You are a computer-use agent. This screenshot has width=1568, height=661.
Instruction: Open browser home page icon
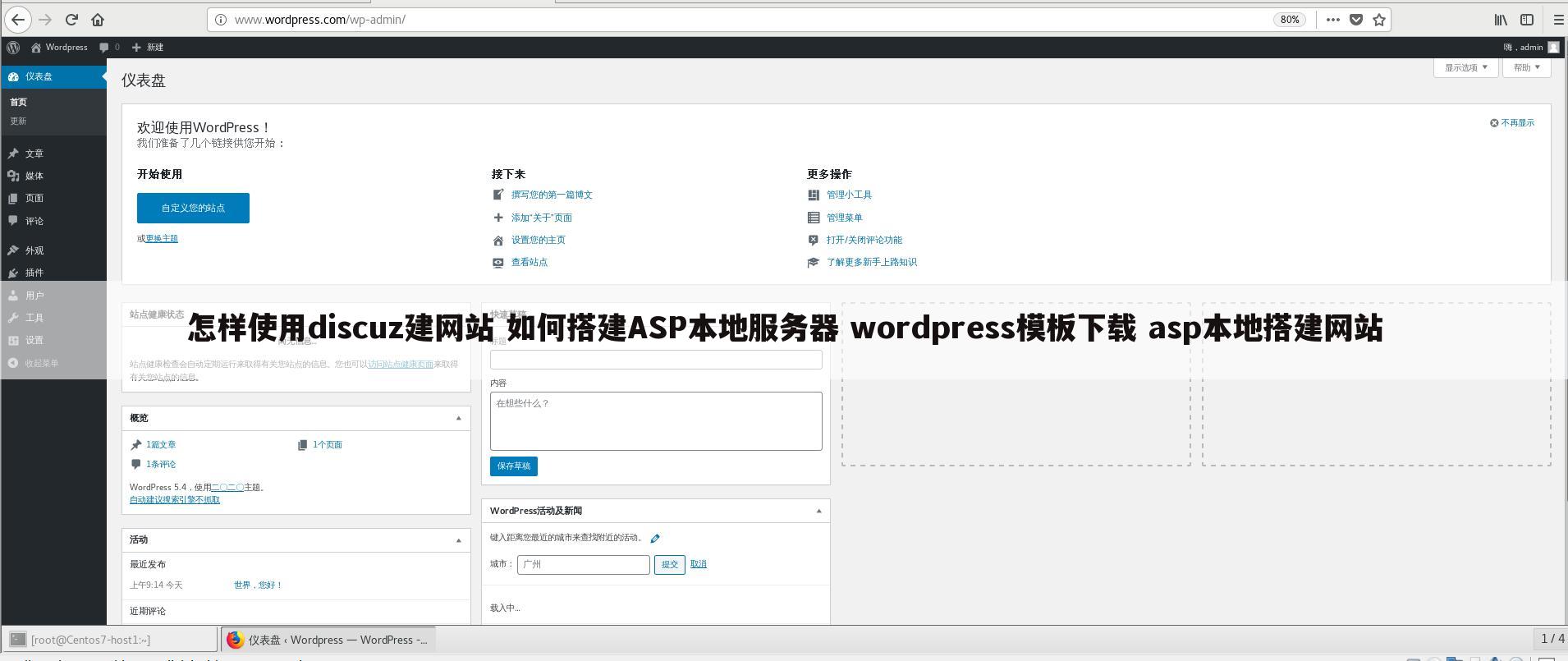(x=98, y=20)
